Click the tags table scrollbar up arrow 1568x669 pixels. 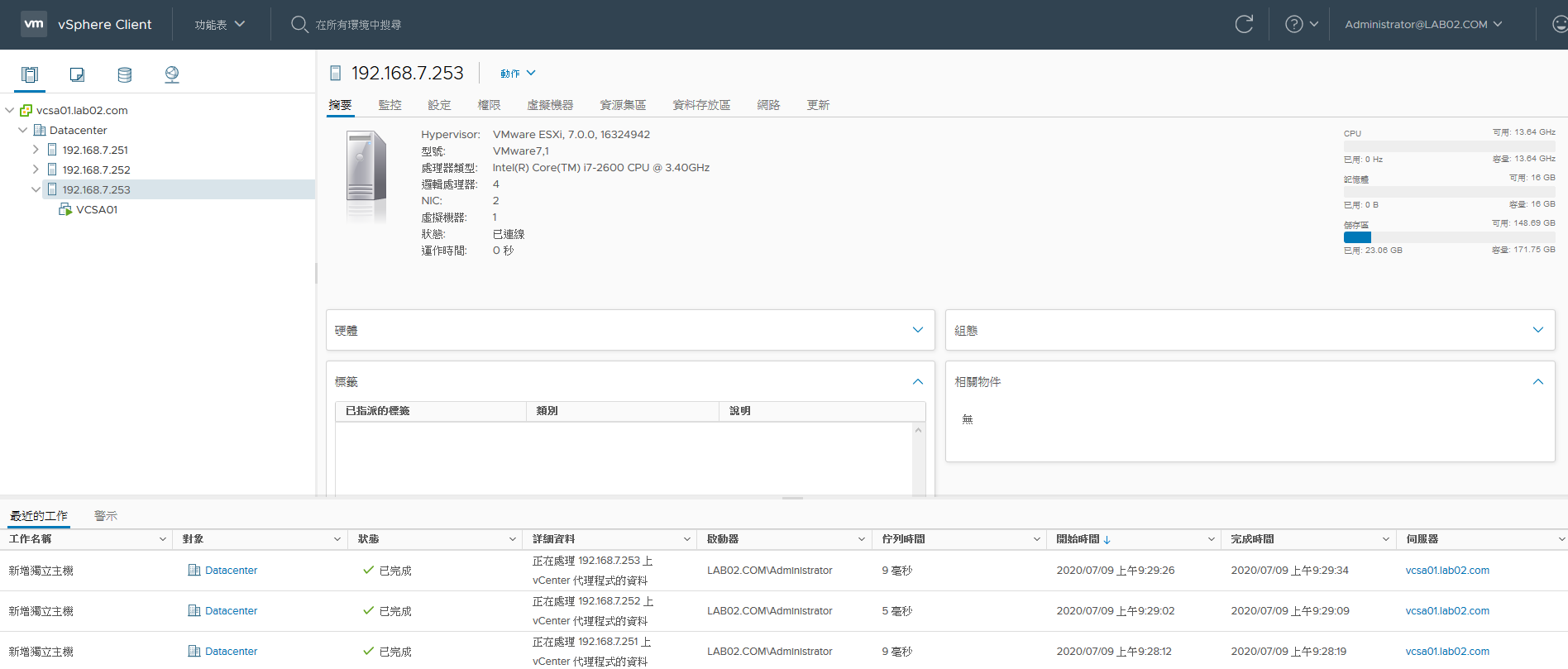click(x=918, y=430)
